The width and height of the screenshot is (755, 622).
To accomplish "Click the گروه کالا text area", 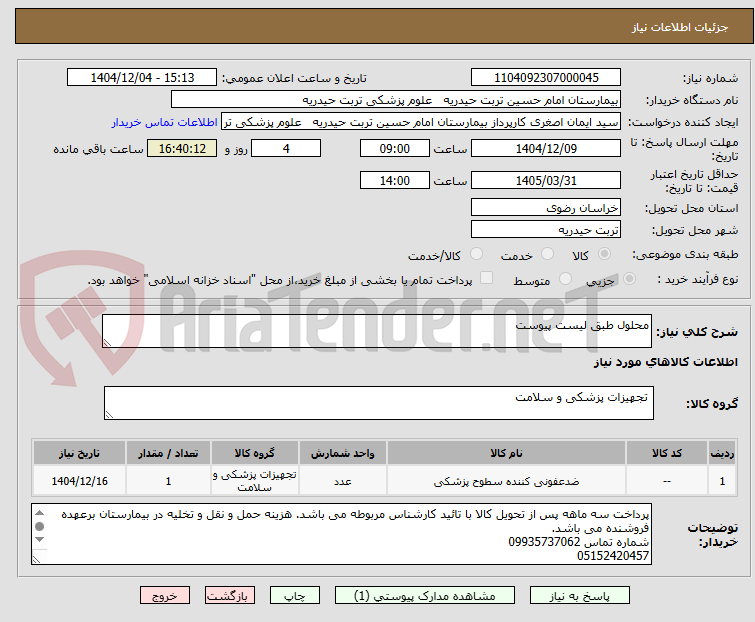I will coord(378,403).
